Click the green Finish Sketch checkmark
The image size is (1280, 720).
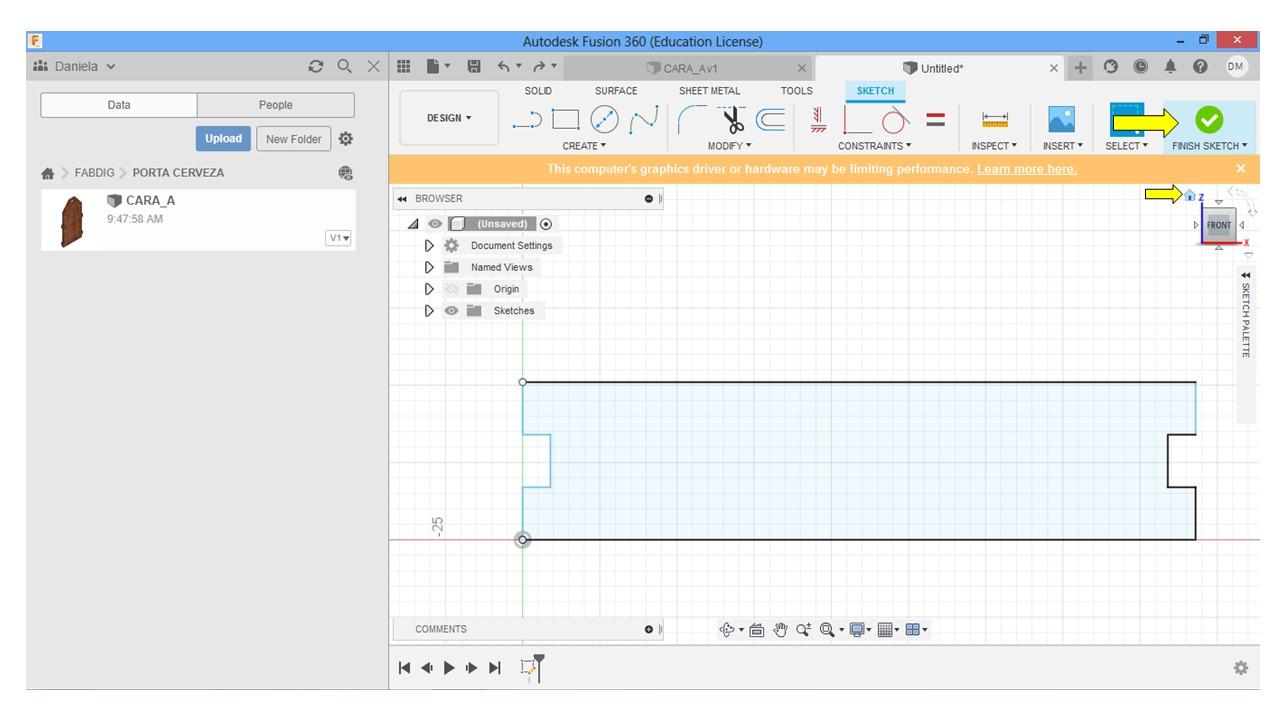coord(1209,120)
